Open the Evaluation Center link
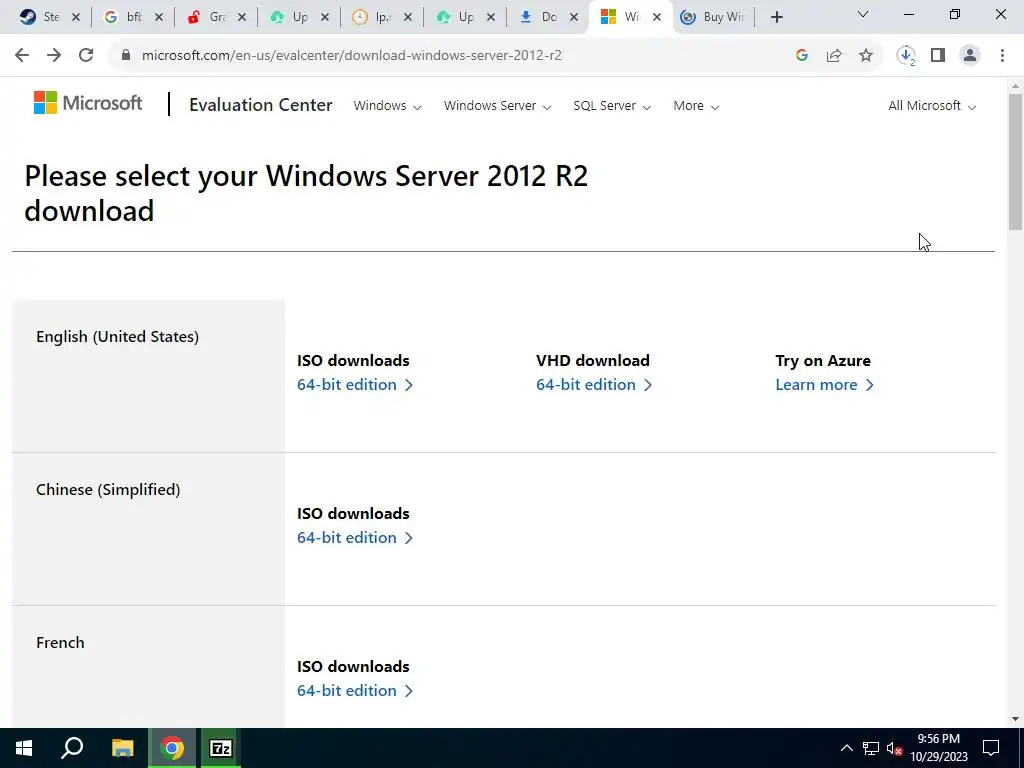 pos(261,105)
